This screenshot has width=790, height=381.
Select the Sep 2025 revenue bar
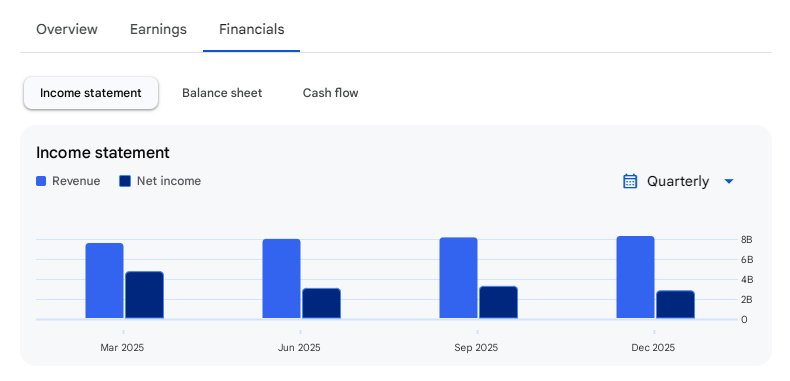(458, 278)
